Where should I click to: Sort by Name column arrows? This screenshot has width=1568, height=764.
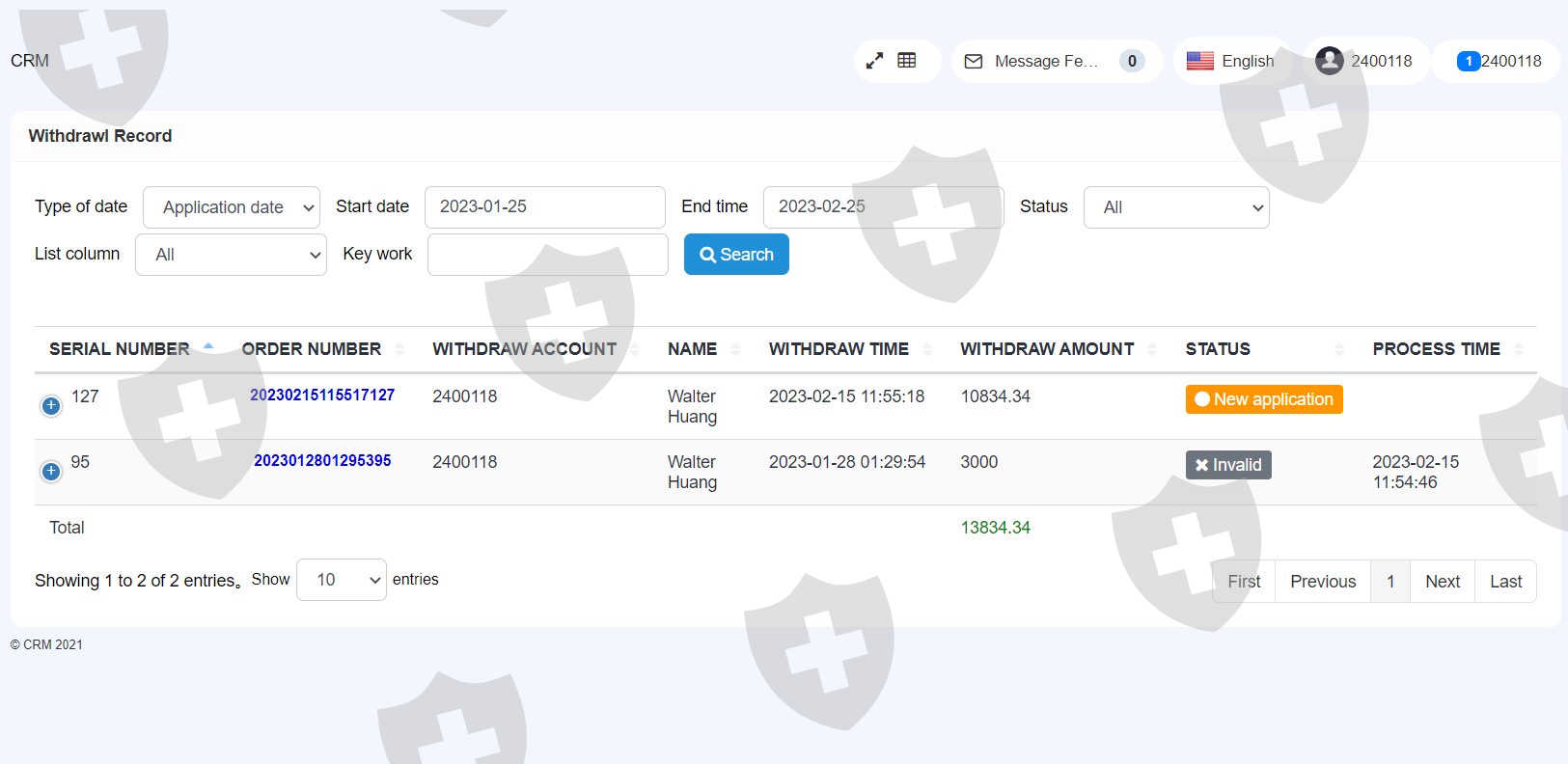click(x=735, y=349)
